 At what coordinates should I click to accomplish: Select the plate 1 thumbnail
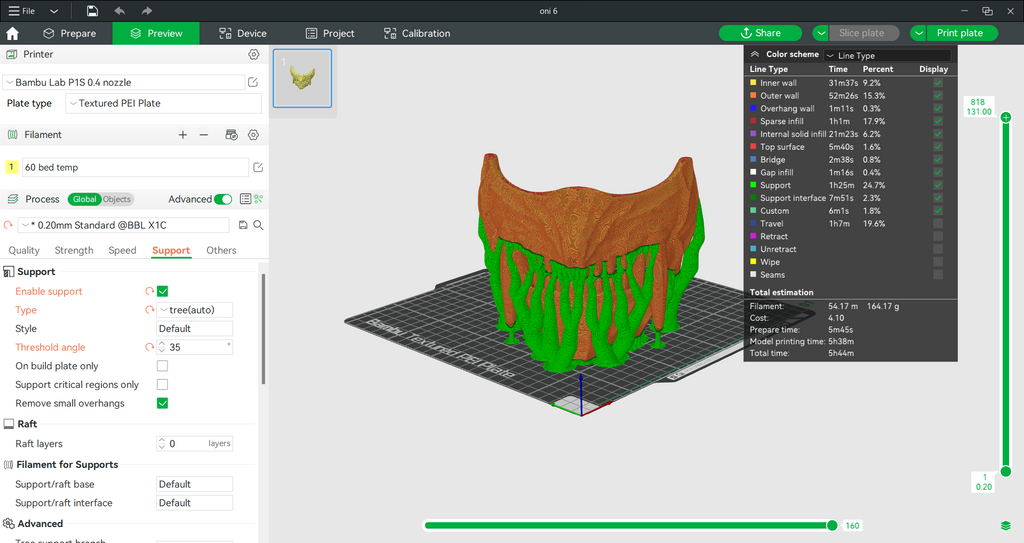(x=302, y=78)
